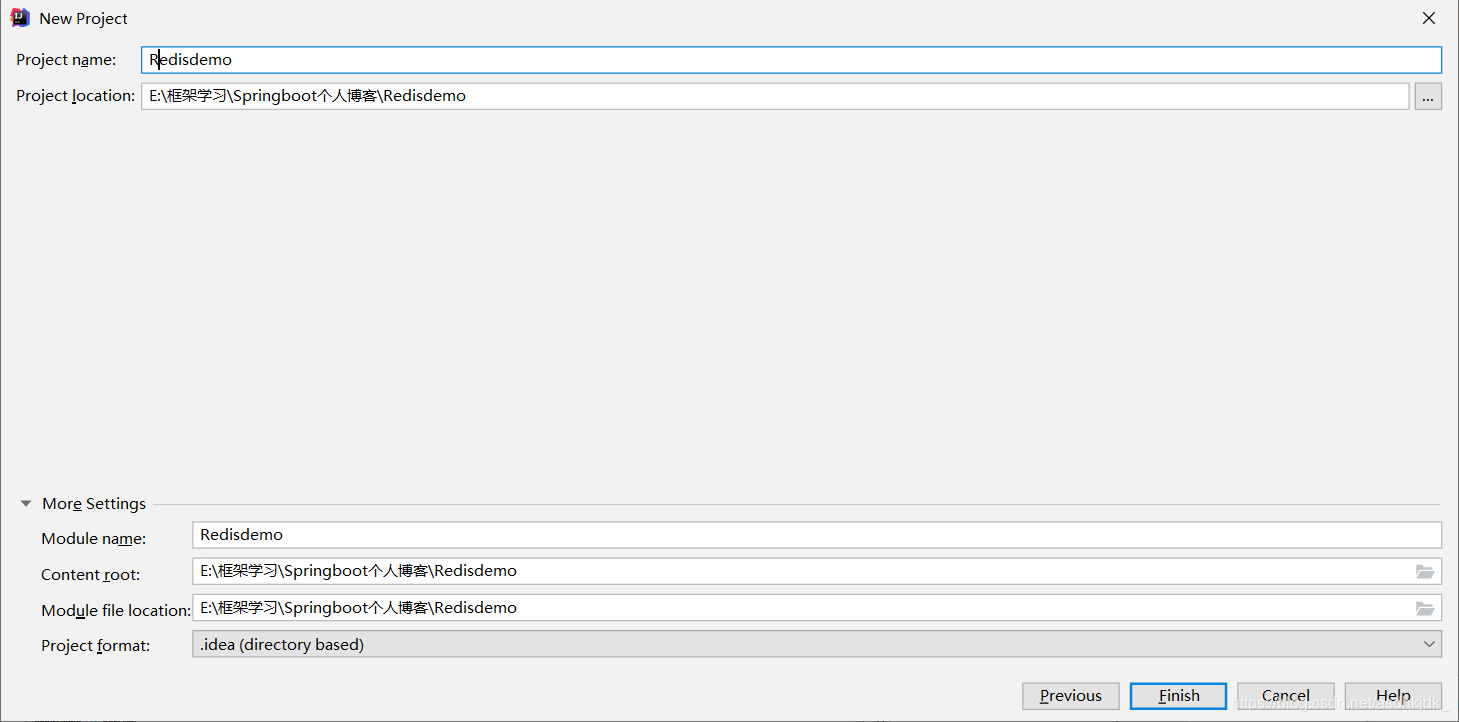
Task: Click the 'Module file location:' label
Action: [x=116, y=611]
